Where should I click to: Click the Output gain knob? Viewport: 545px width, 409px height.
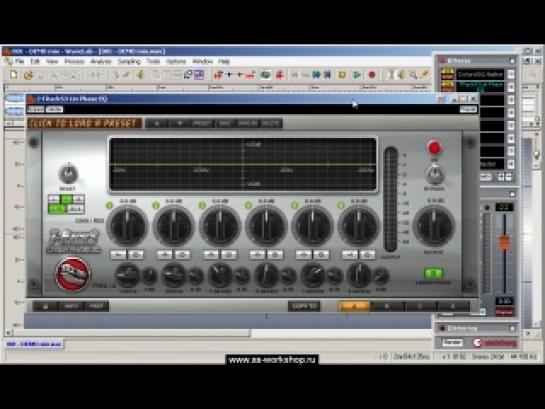click(x=434, y=226)
